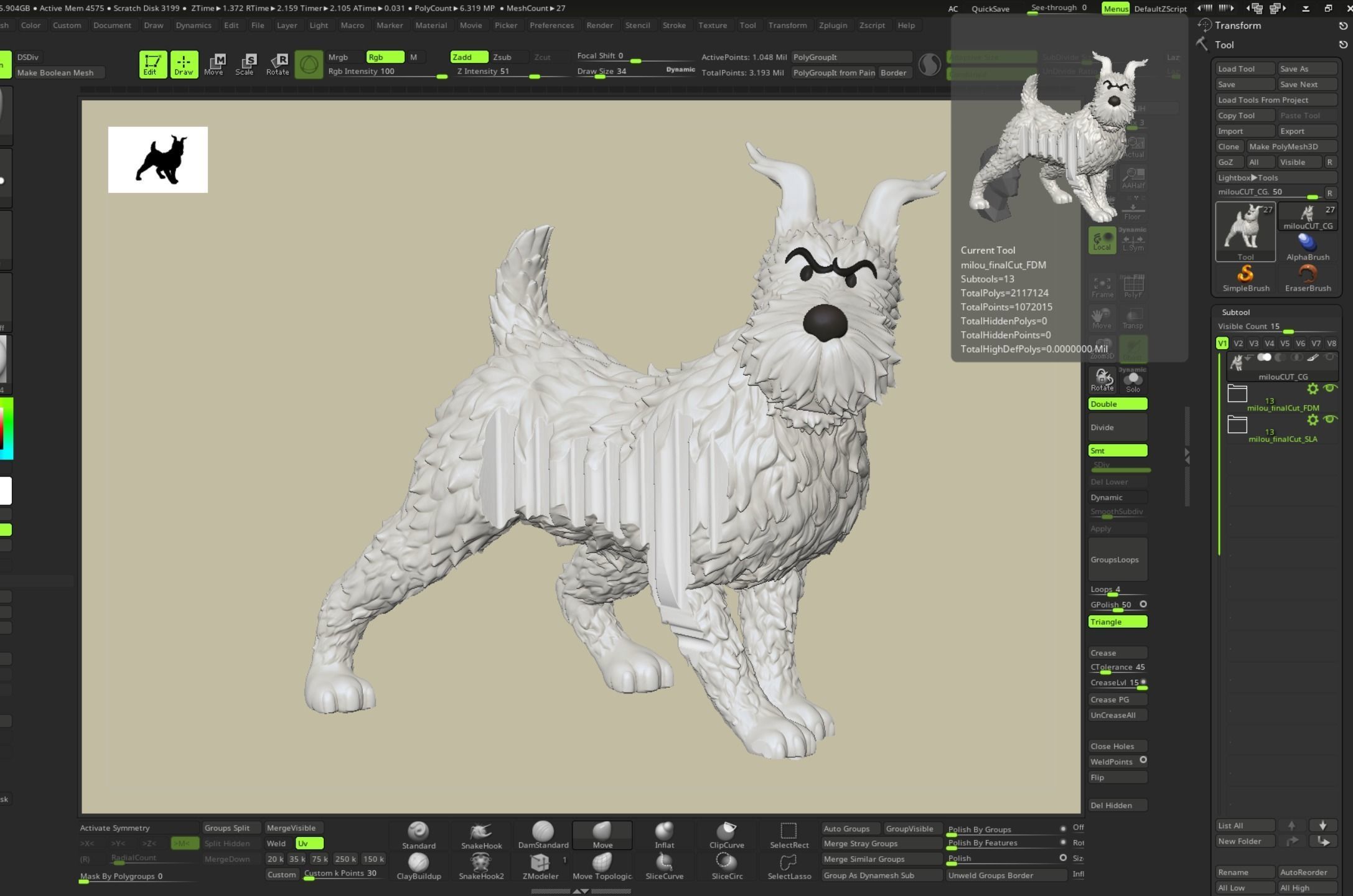Choose the Standard brush
This screenshot has width=1353, height=896.
point(418,835)
